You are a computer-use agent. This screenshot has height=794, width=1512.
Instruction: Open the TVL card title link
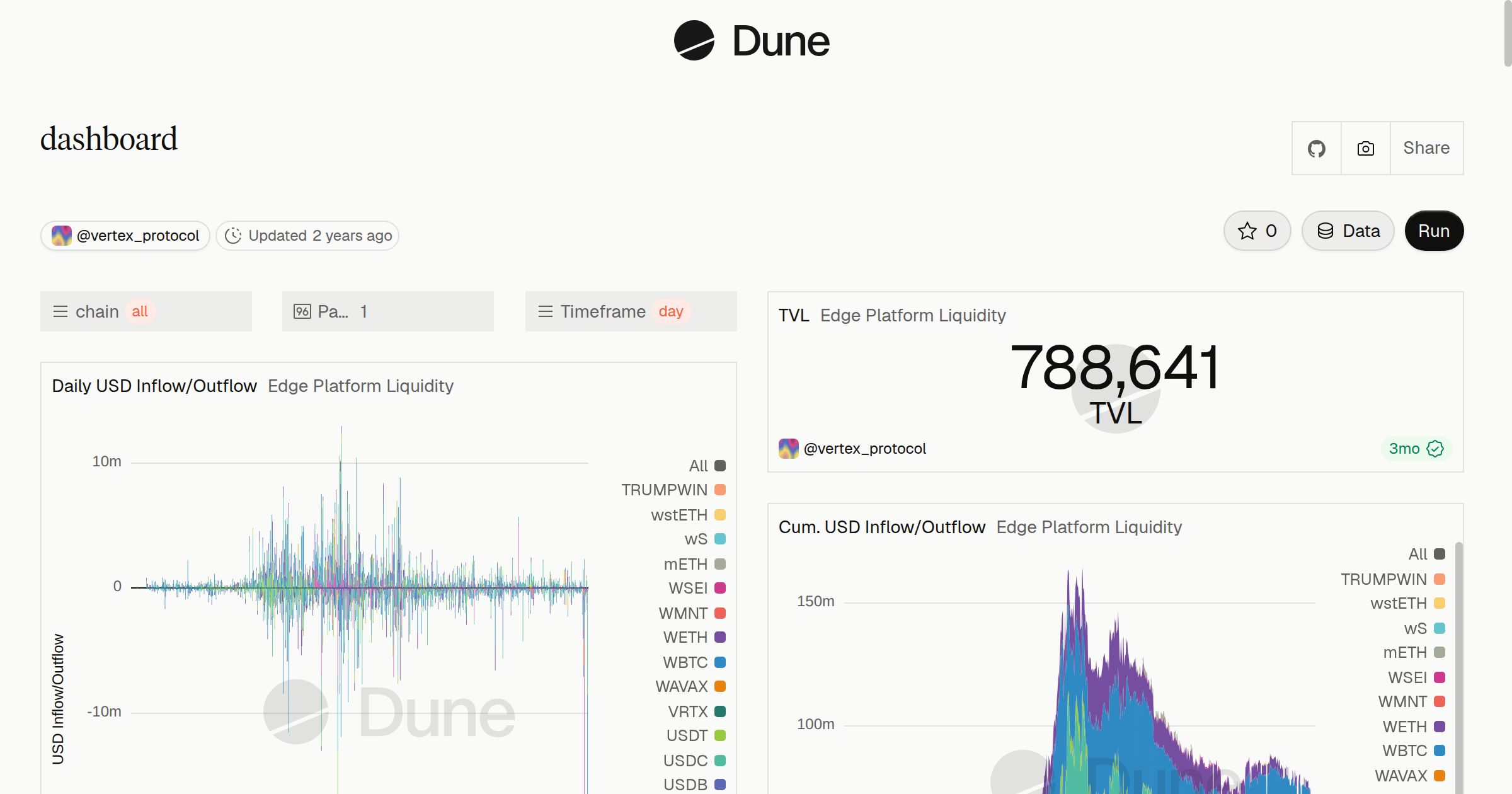(x=794, y=315)
